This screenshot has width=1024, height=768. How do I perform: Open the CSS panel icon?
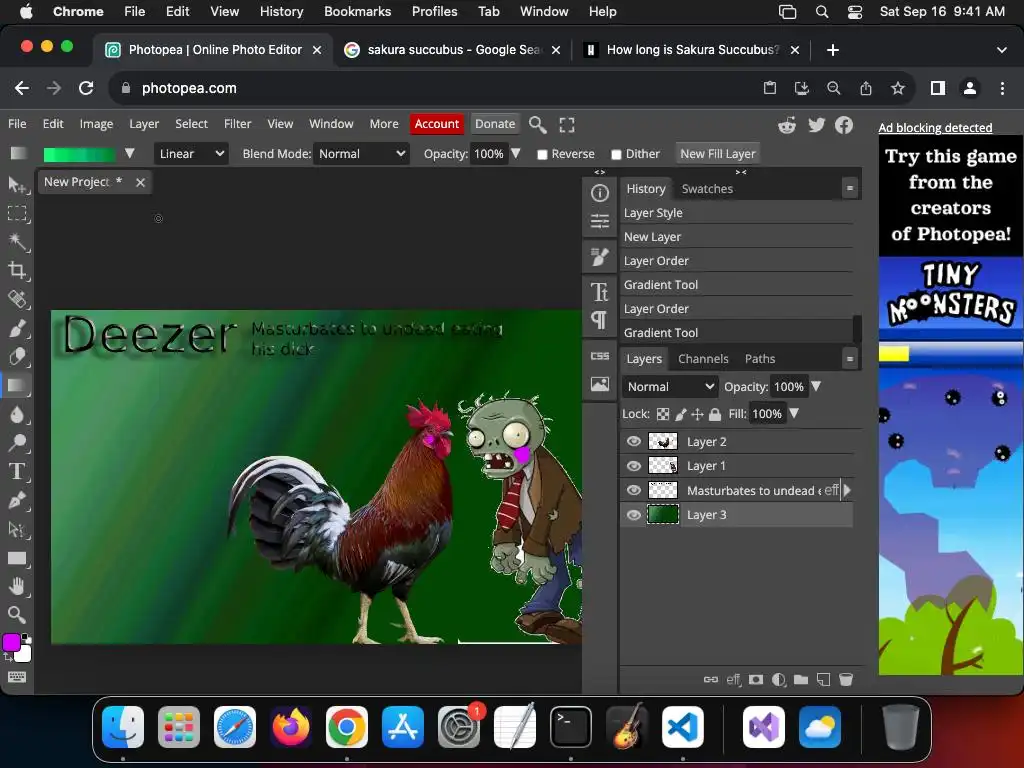(600, 356)
